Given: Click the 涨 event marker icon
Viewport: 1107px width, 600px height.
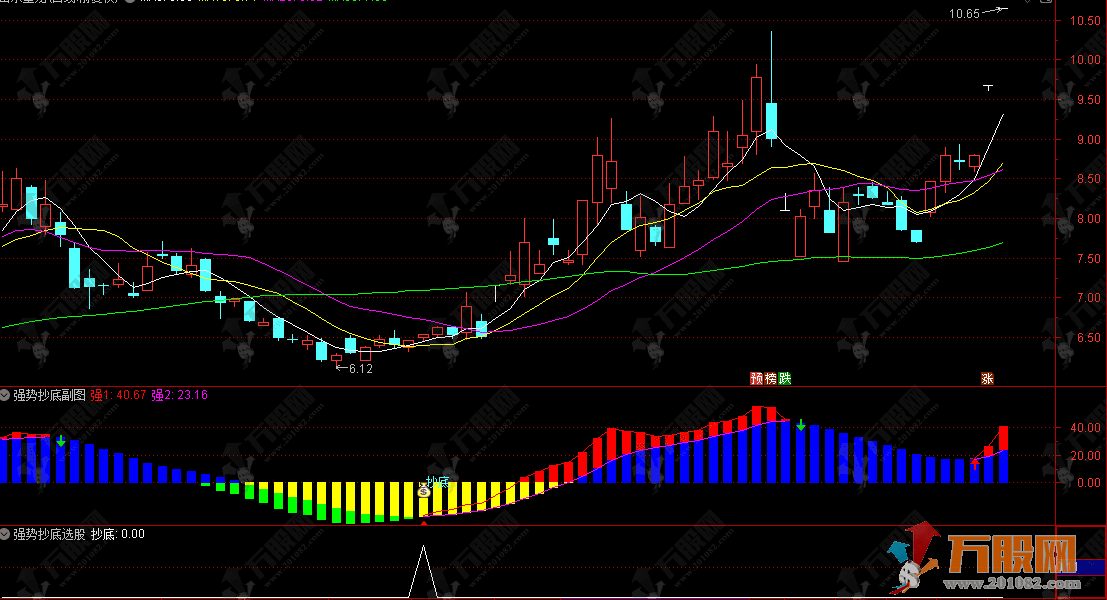Looking at the screenshot, I should [x=987, y=378].
